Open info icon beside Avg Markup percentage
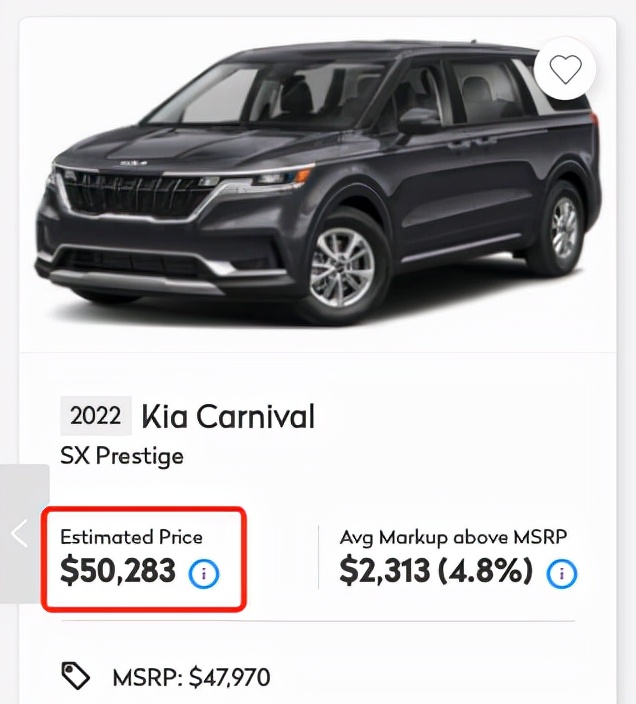636x704 pixels. coord(563,573)
